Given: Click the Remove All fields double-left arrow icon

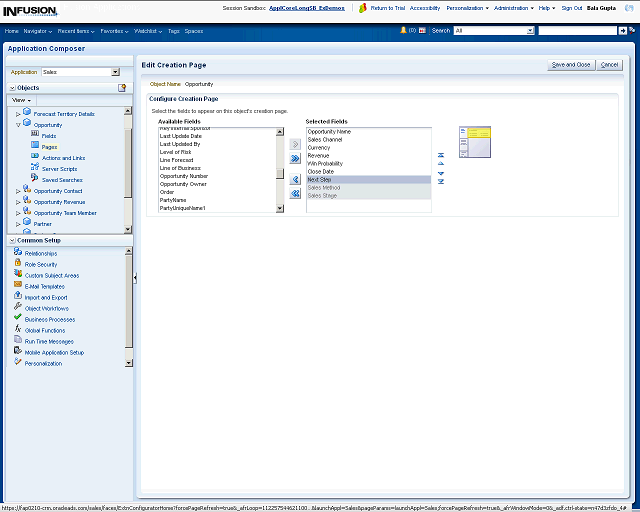Looking at the screenshot, I should pos(295,194).
